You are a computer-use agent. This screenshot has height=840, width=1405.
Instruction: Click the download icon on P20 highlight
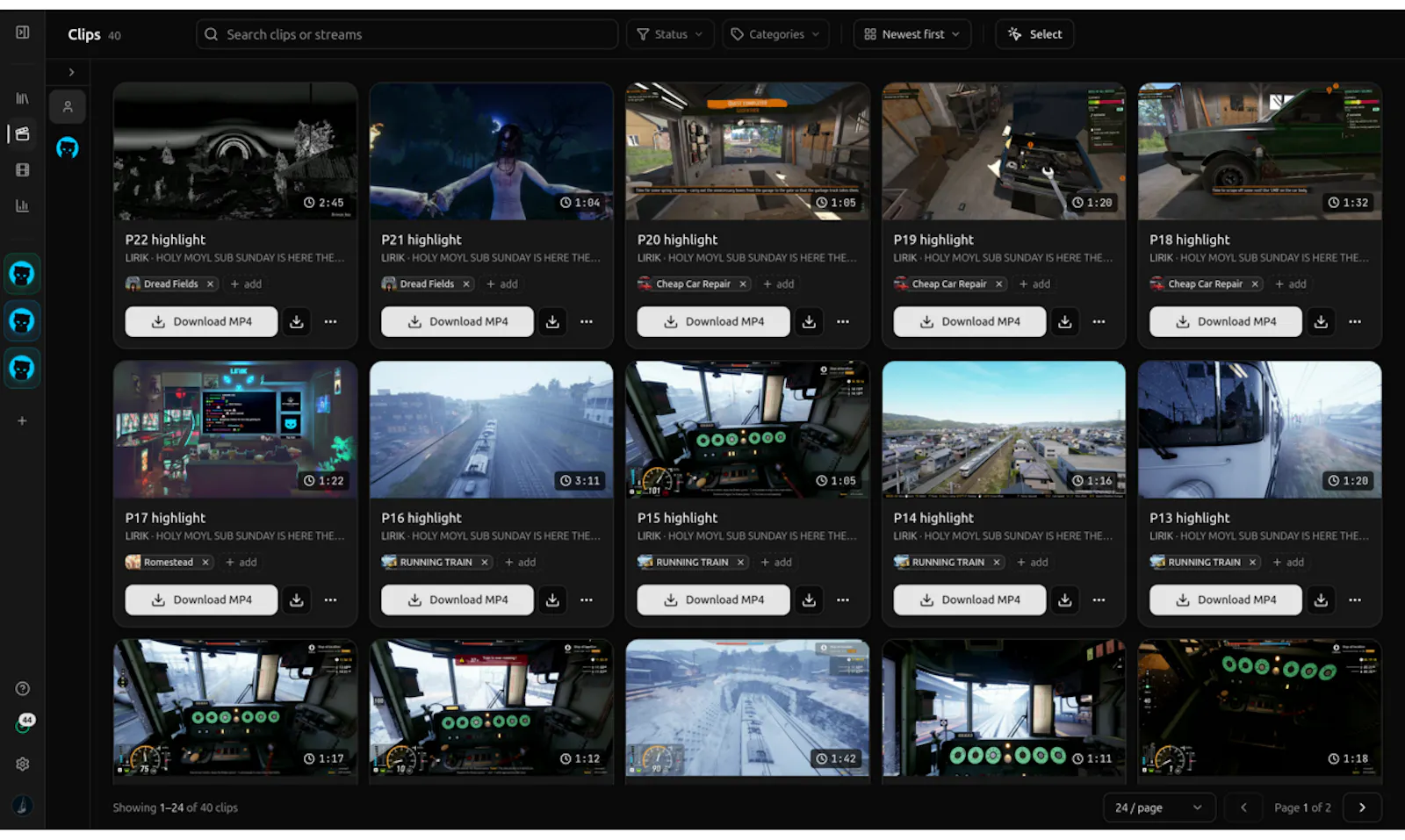point(809,322)
